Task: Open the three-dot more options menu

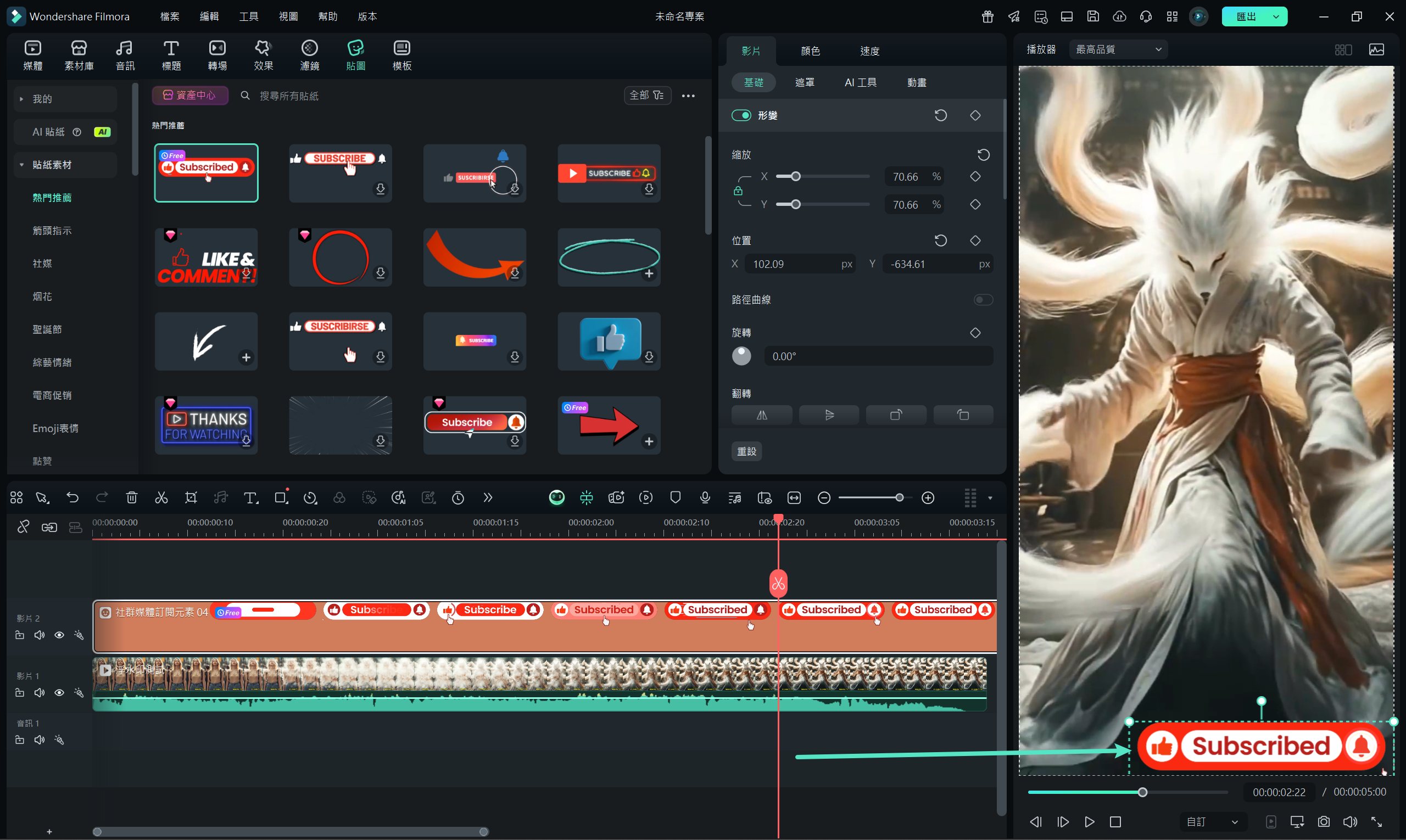Action: coord(688,96)
